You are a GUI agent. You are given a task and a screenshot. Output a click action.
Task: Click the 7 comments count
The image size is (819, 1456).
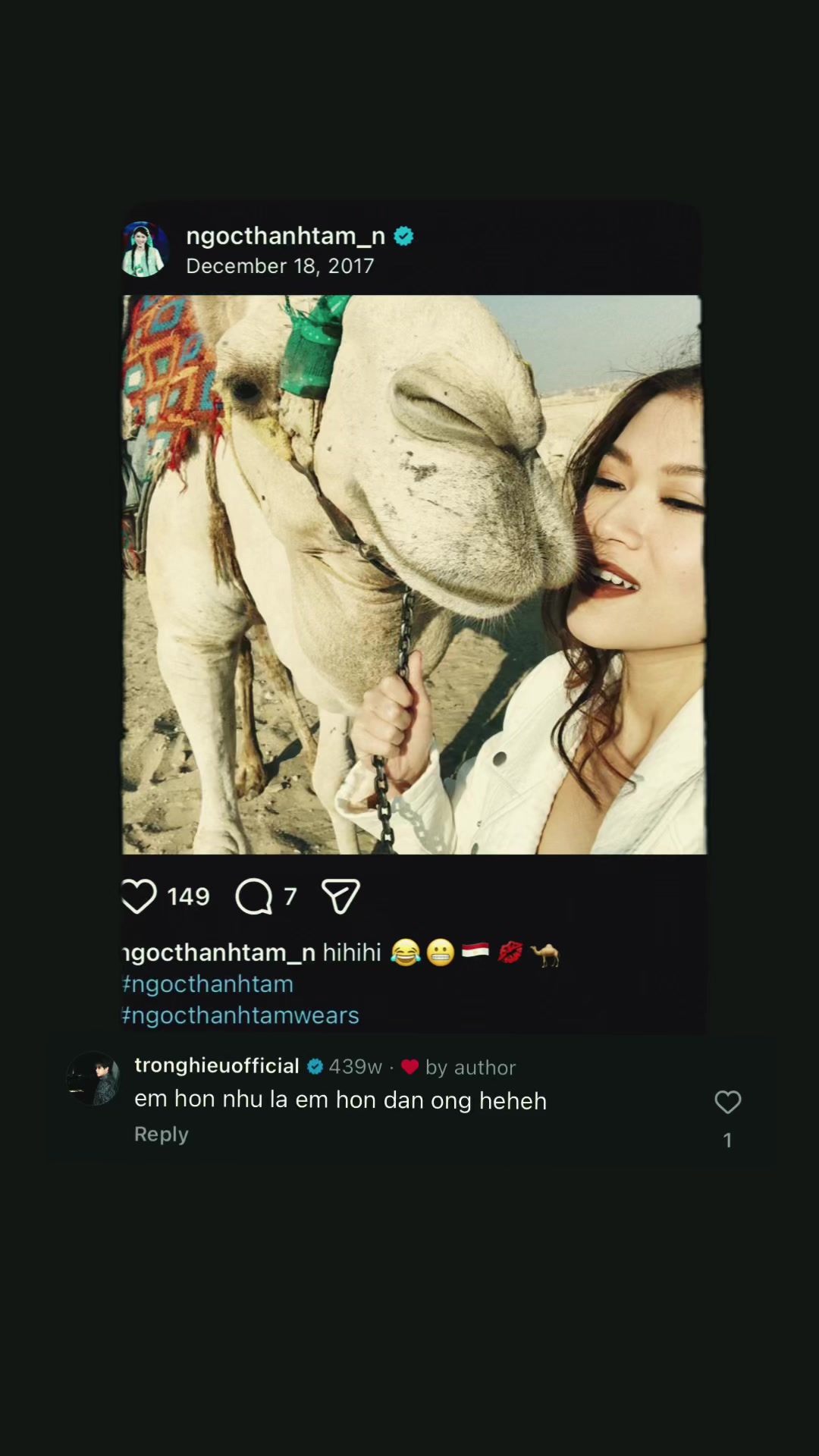click(x=290, y=897)
